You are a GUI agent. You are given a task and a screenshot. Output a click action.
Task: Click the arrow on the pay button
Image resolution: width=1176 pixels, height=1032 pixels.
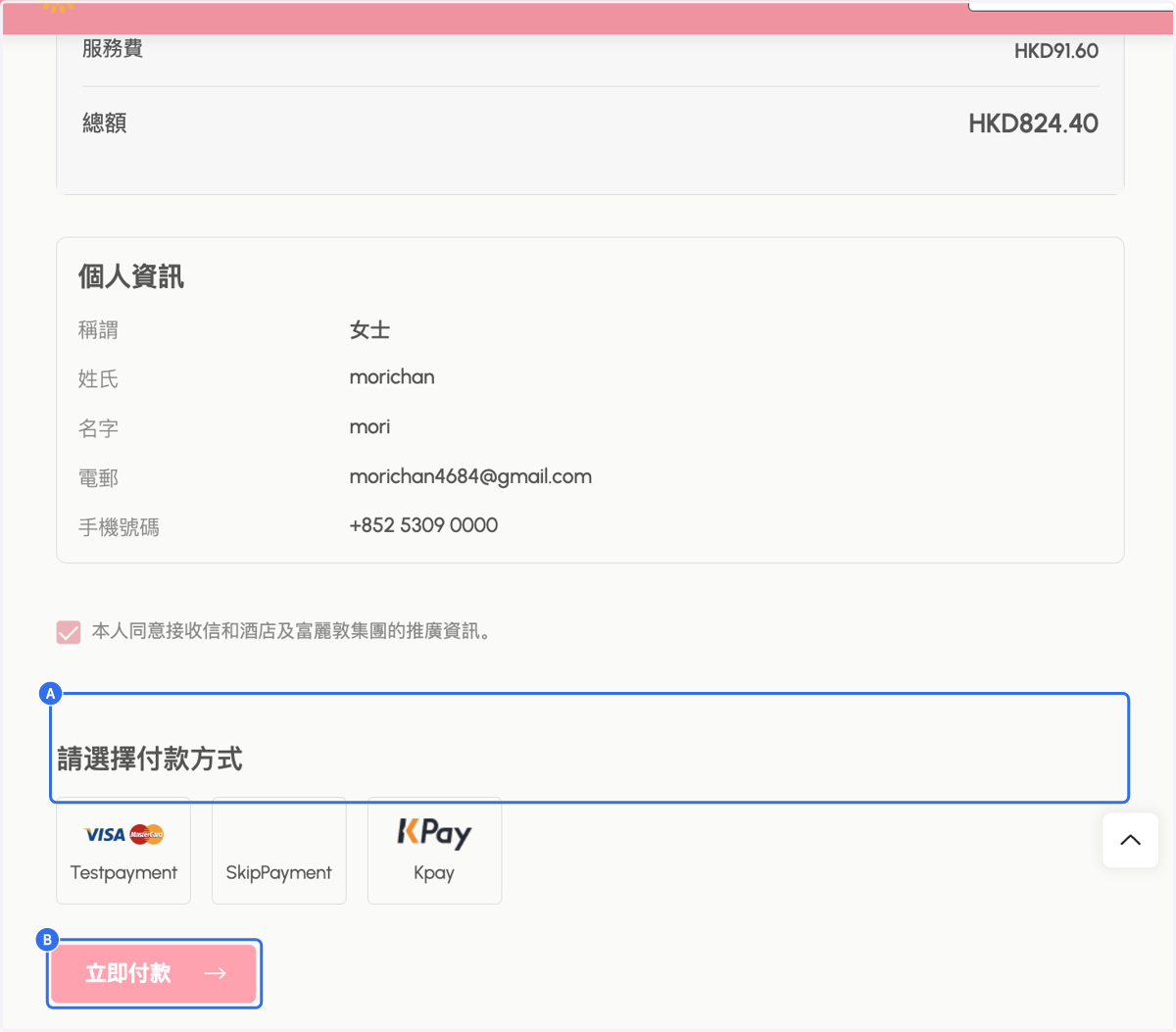(x=216, y=973)
